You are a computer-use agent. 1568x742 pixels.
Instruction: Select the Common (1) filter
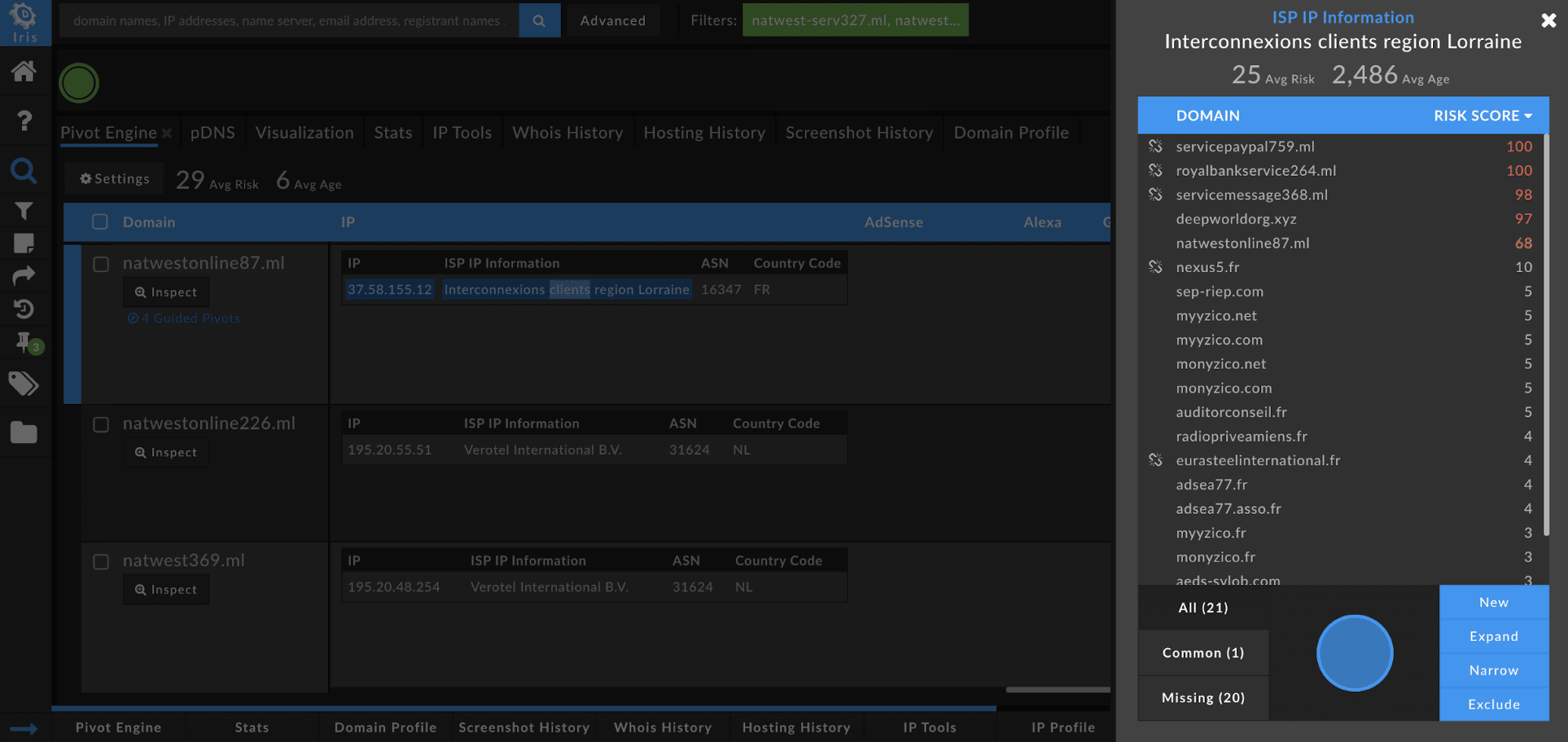1203,653
